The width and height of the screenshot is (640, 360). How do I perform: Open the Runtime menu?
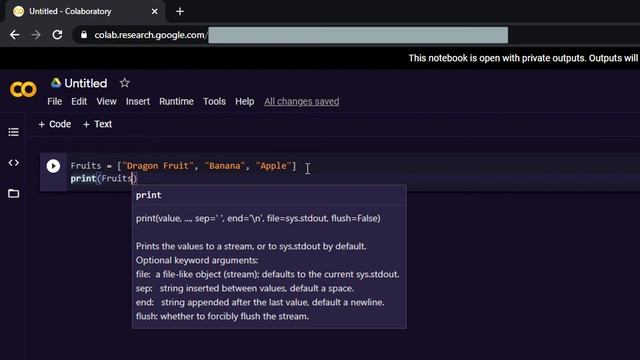[176, 102]
